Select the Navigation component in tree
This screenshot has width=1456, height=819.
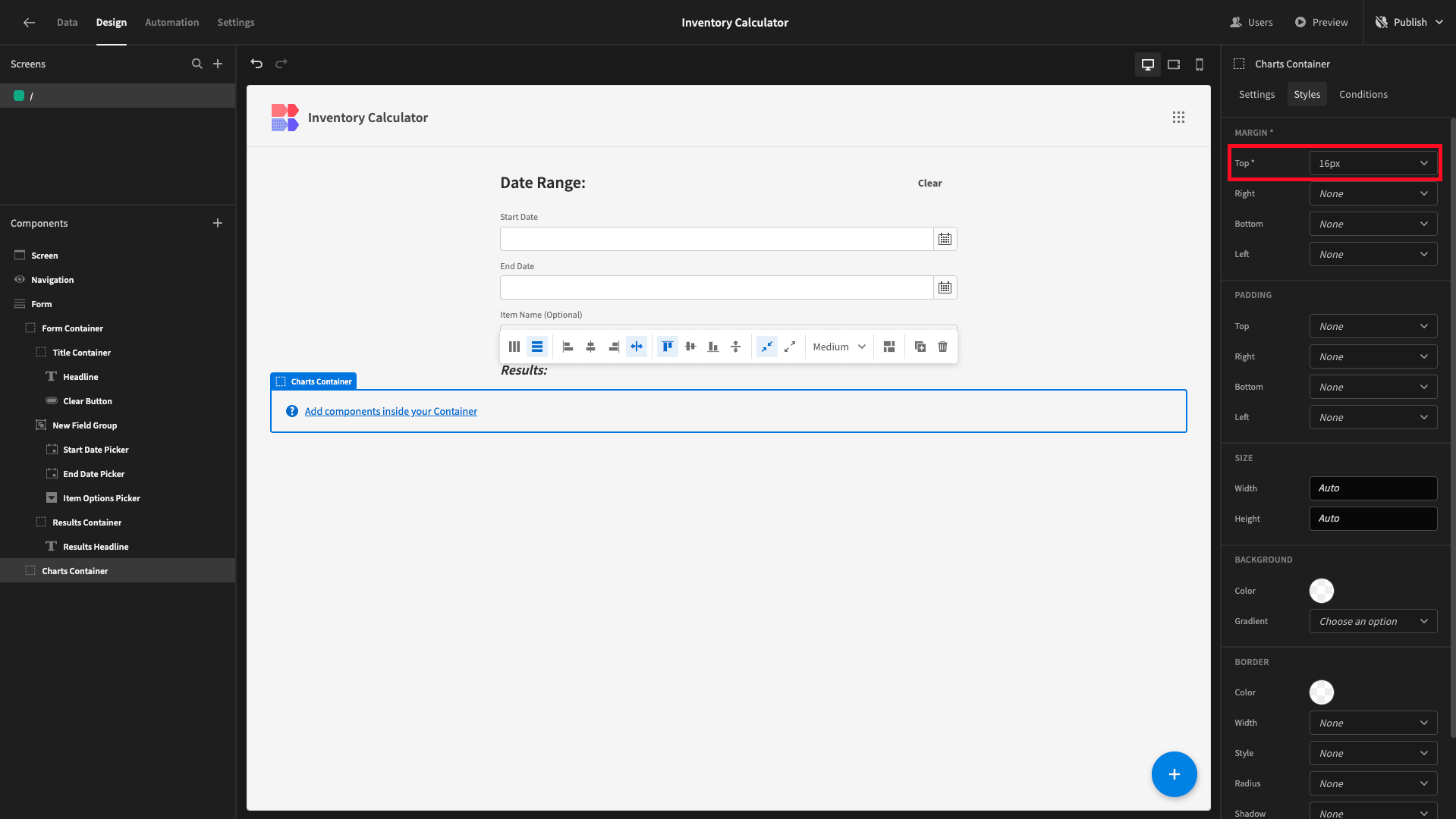click(118, 280)
